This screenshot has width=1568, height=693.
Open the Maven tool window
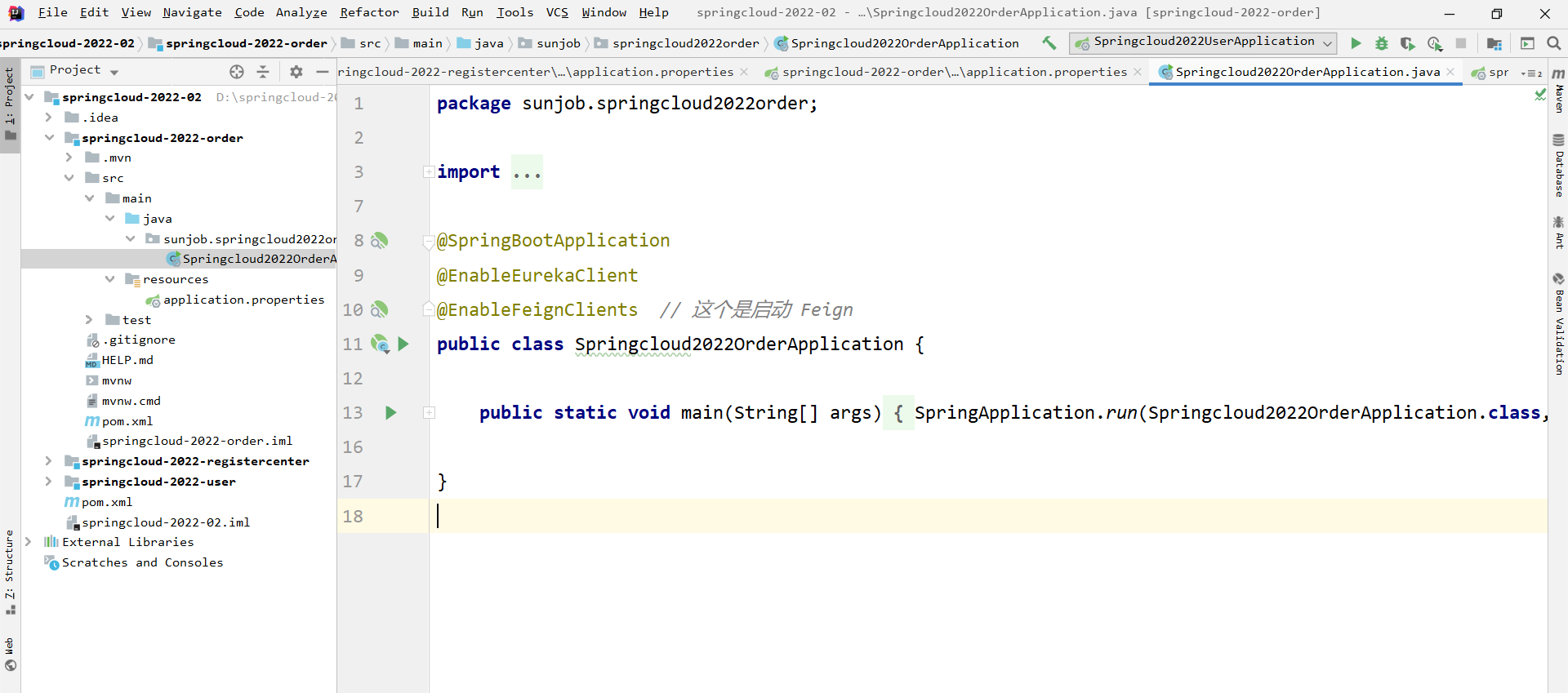pyautogui.click(x=1558, y=91)
